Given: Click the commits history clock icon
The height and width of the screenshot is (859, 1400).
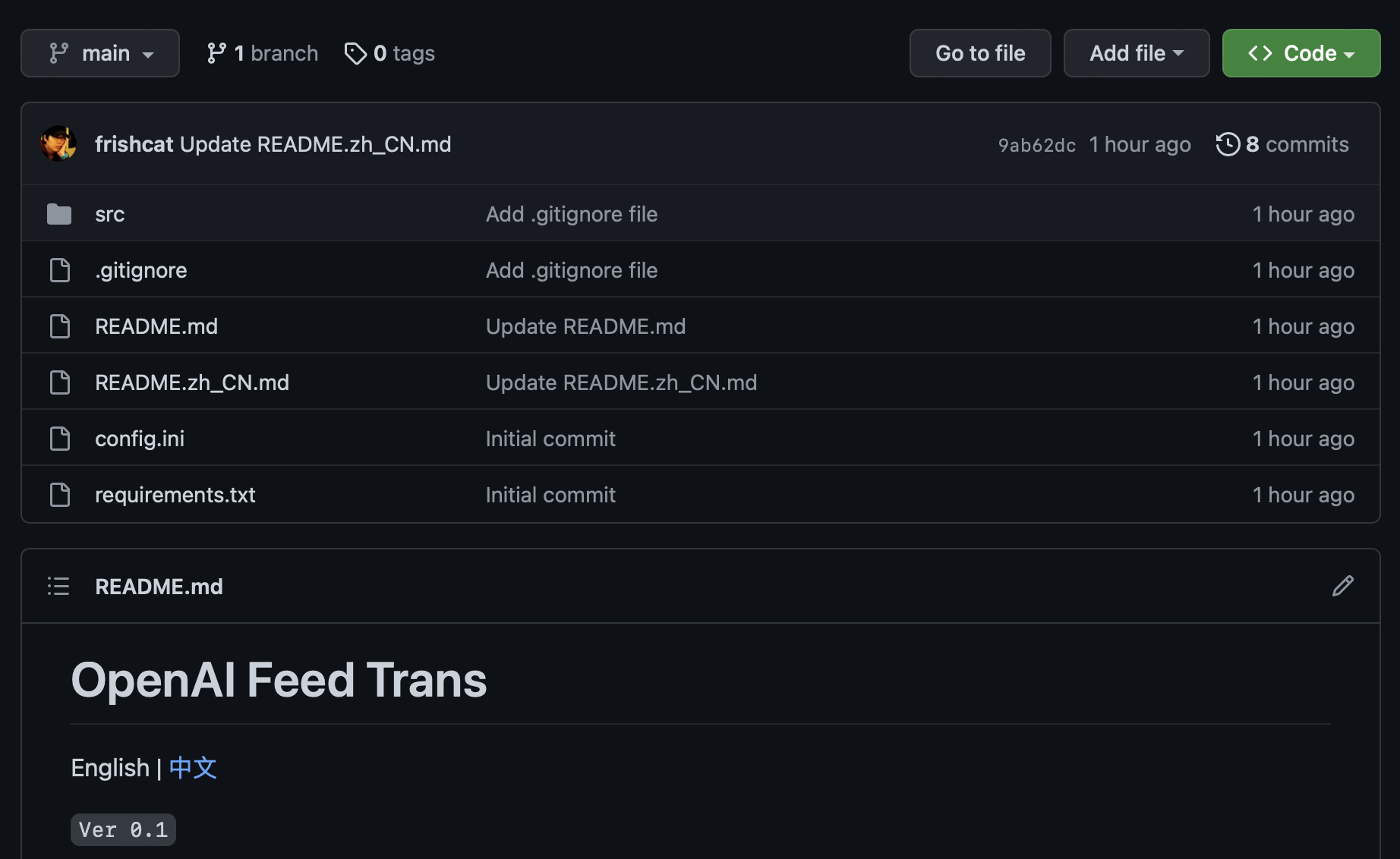Looking at the screenshot, I should coord(1228,144).
